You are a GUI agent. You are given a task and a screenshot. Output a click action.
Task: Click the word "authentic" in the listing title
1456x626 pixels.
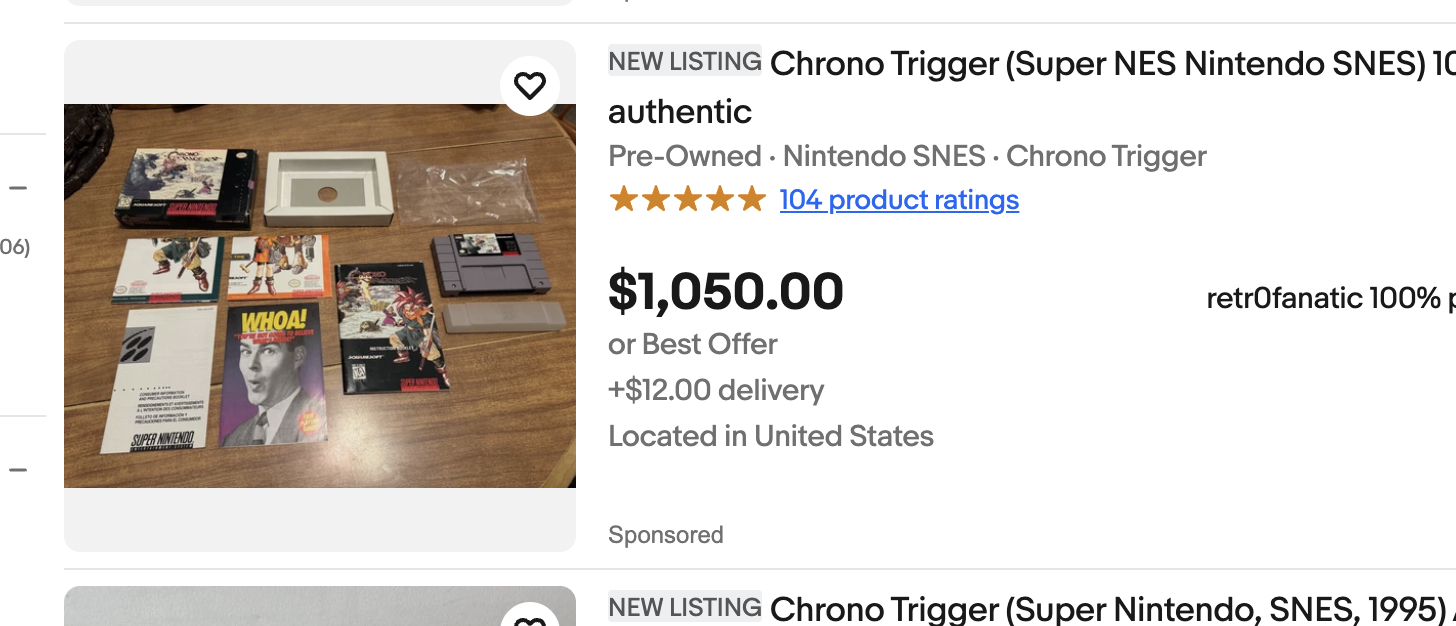click(x=680, y=111)
